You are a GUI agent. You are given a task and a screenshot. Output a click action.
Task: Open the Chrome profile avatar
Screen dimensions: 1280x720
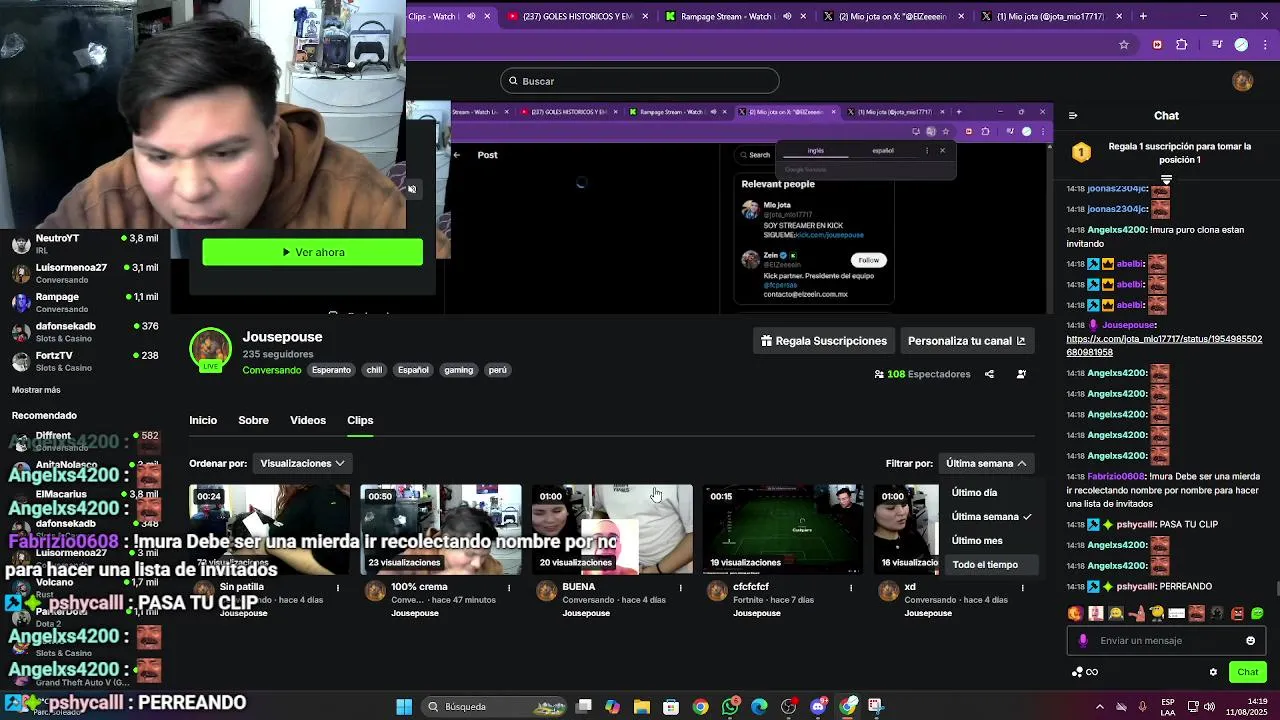pos(1242,45)
